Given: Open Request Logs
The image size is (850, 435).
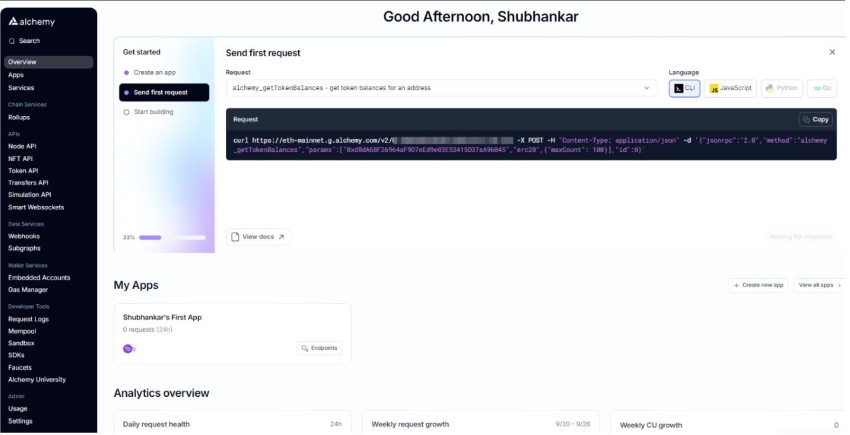Looking at the screenshot, I should click(x=28, y=319).
